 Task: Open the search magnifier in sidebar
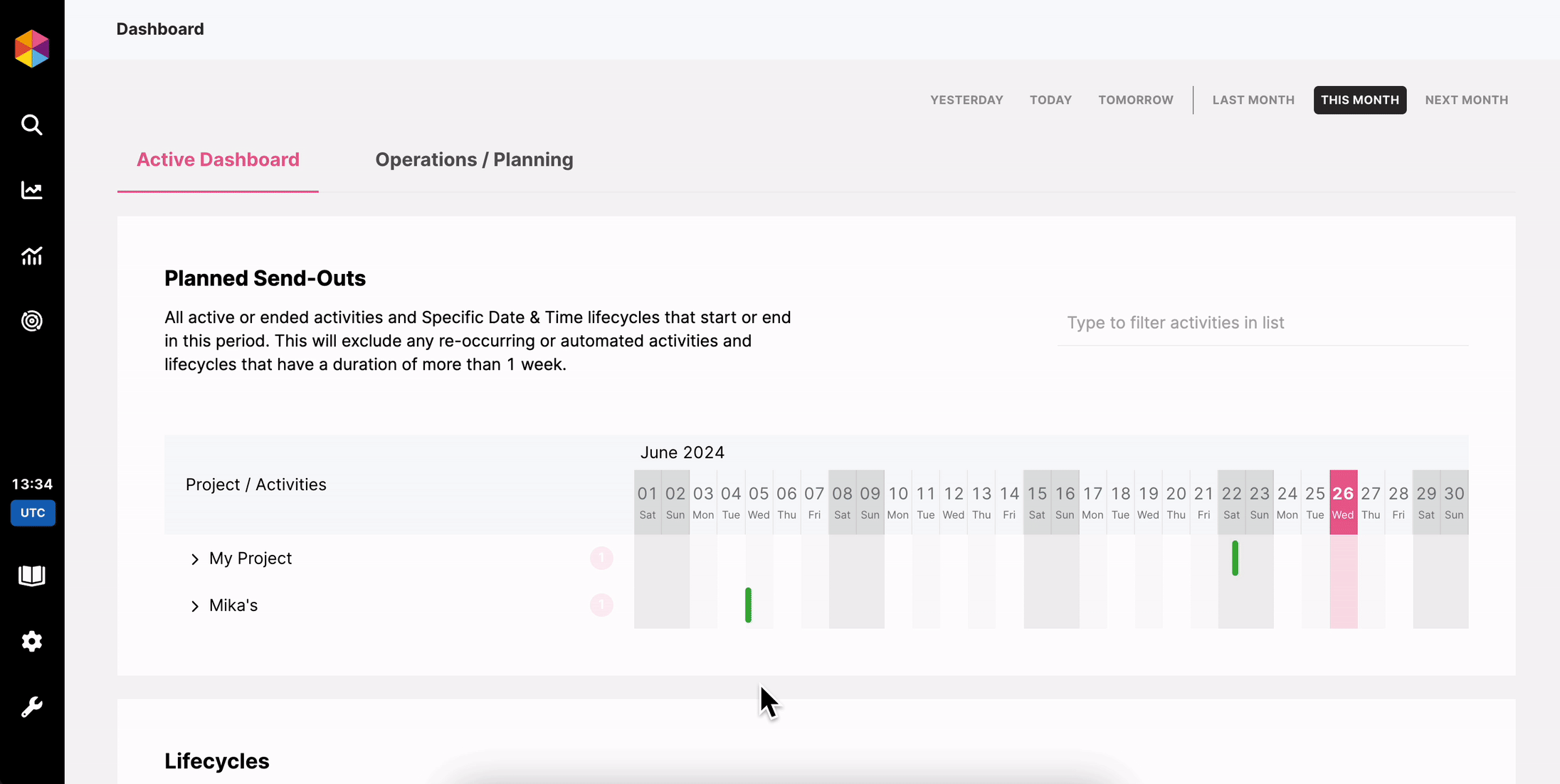point(32,125)
